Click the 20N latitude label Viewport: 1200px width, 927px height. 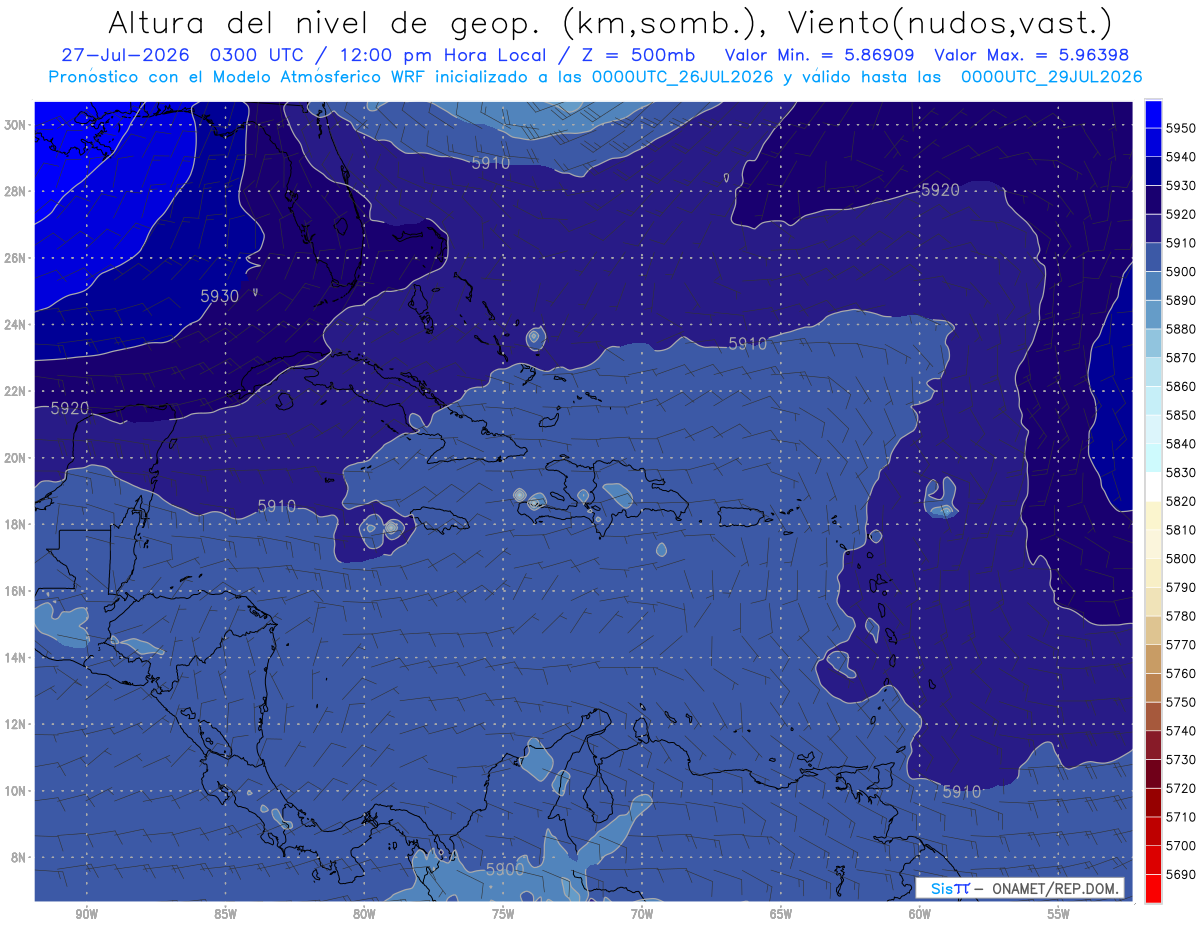(x=16, y=458)
